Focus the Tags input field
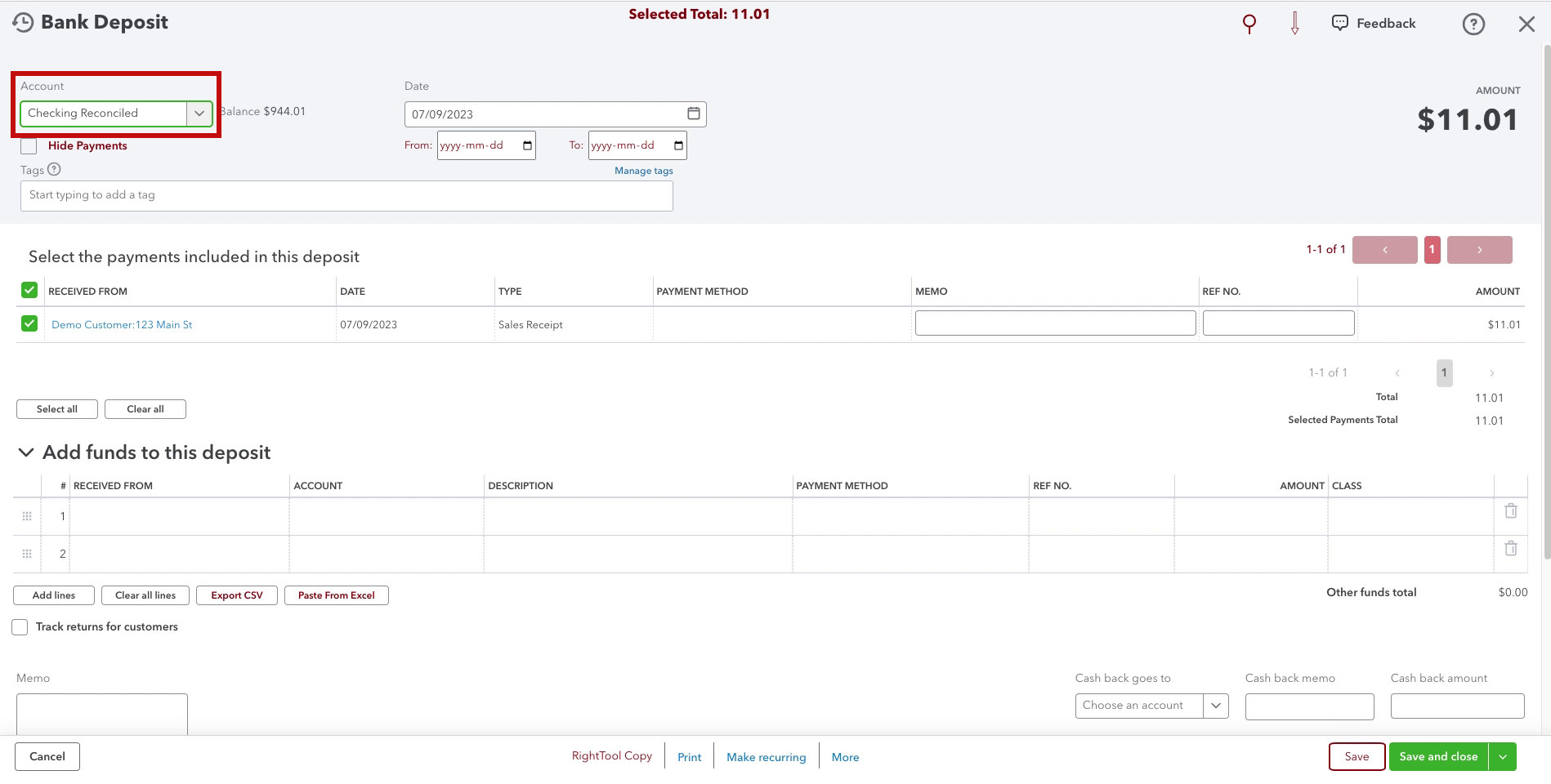1551x784 pixels. [346, 196]
